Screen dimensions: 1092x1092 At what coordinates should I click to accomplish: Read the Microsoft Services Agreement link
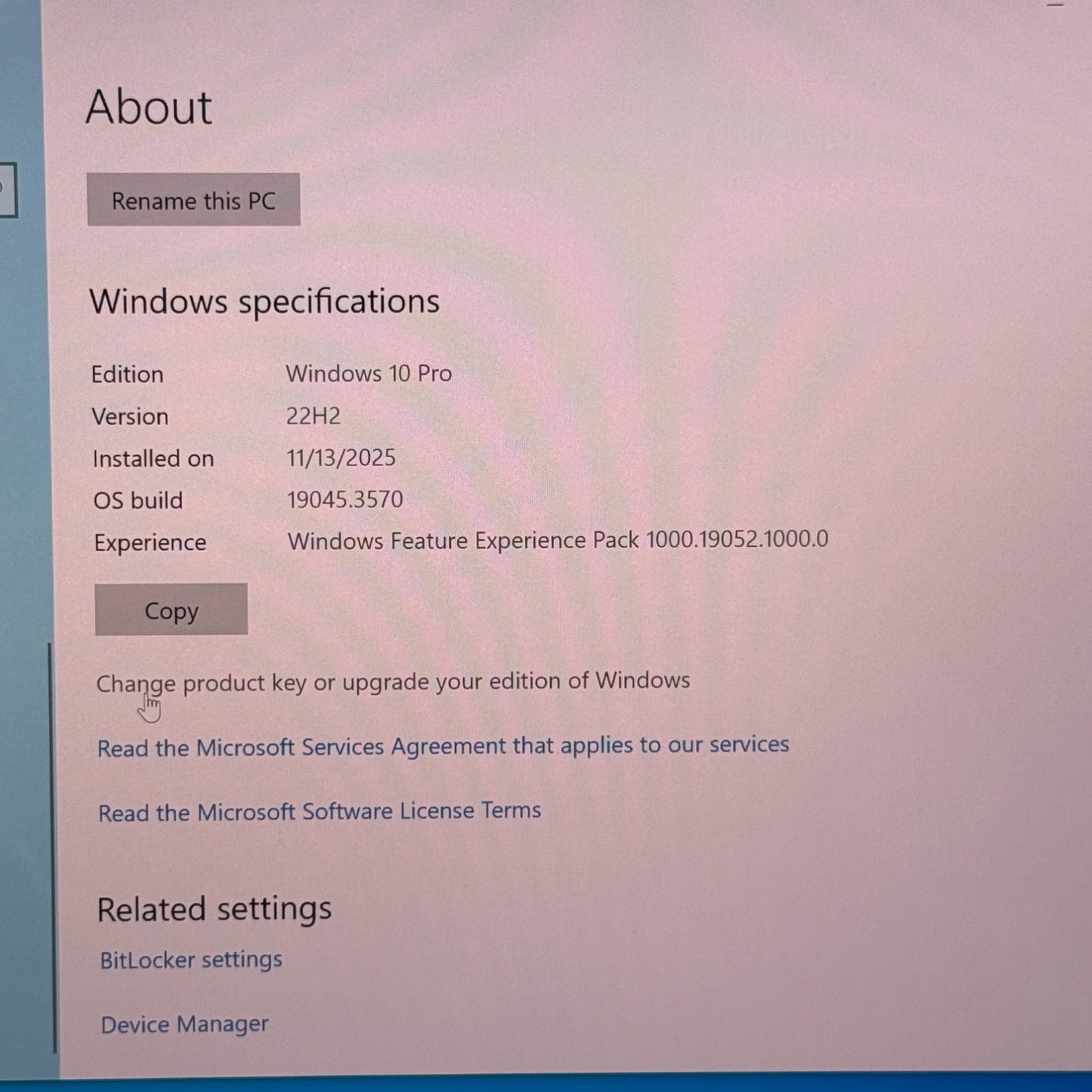click(x=443, y=746)
